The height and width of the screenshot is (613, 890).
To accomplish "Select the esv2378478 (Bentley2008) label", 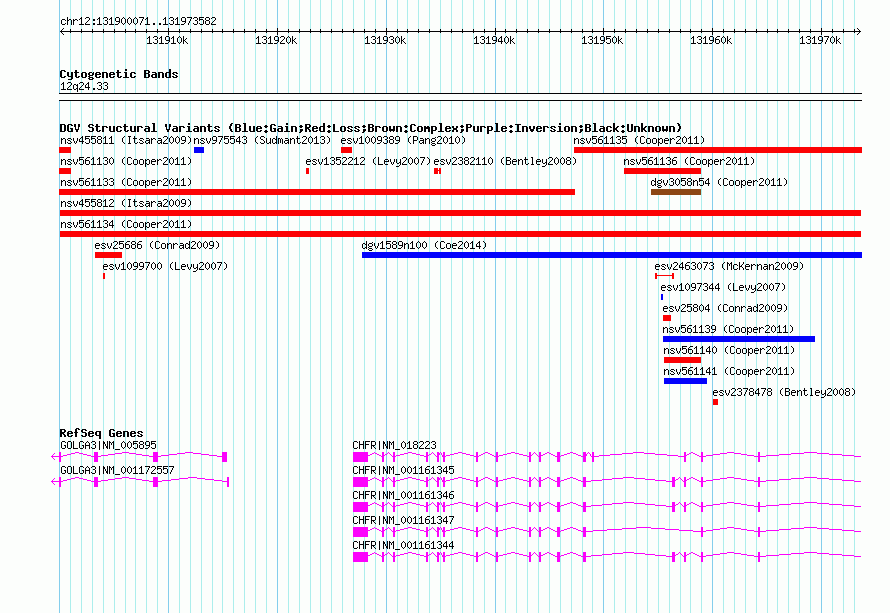I will coord(784,392).
